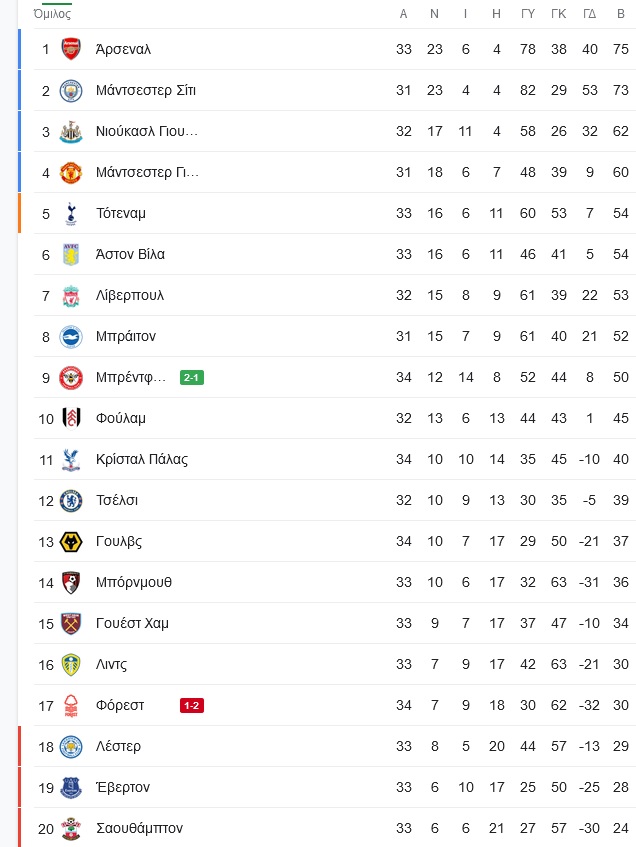Click the Liverpool crest icon
This screenshot has height=847, width=636.
(71, 295)
